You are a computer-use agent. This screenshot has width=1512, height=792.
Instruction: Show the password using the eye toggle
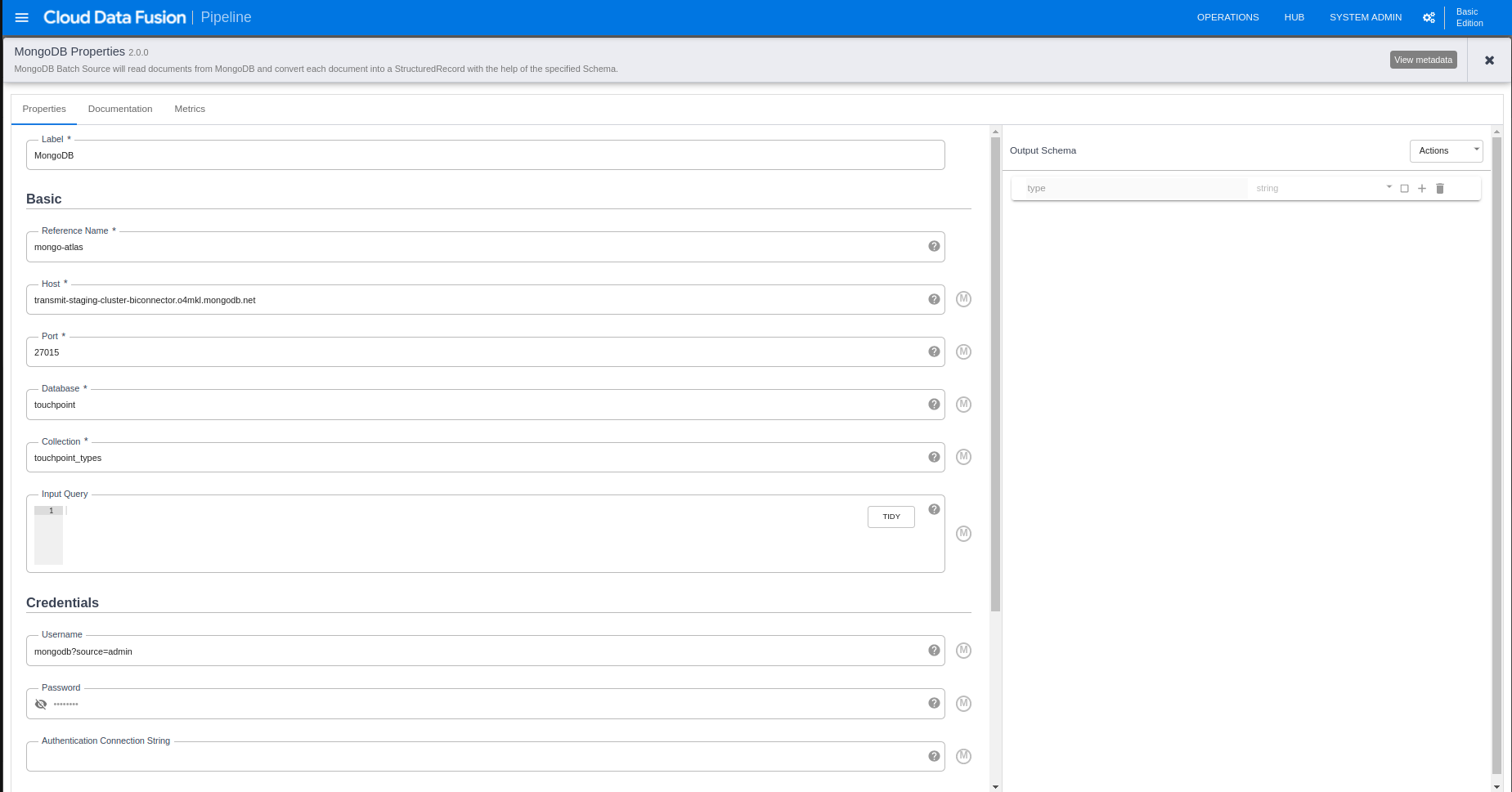tap(40, 704)
